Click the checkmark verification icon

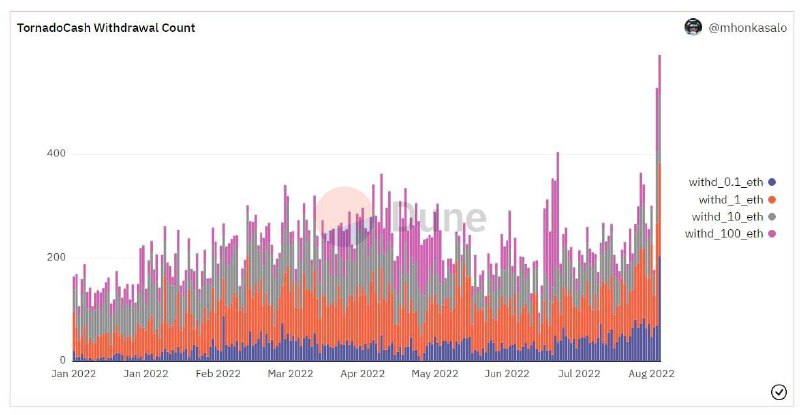(x=779, y=392)
